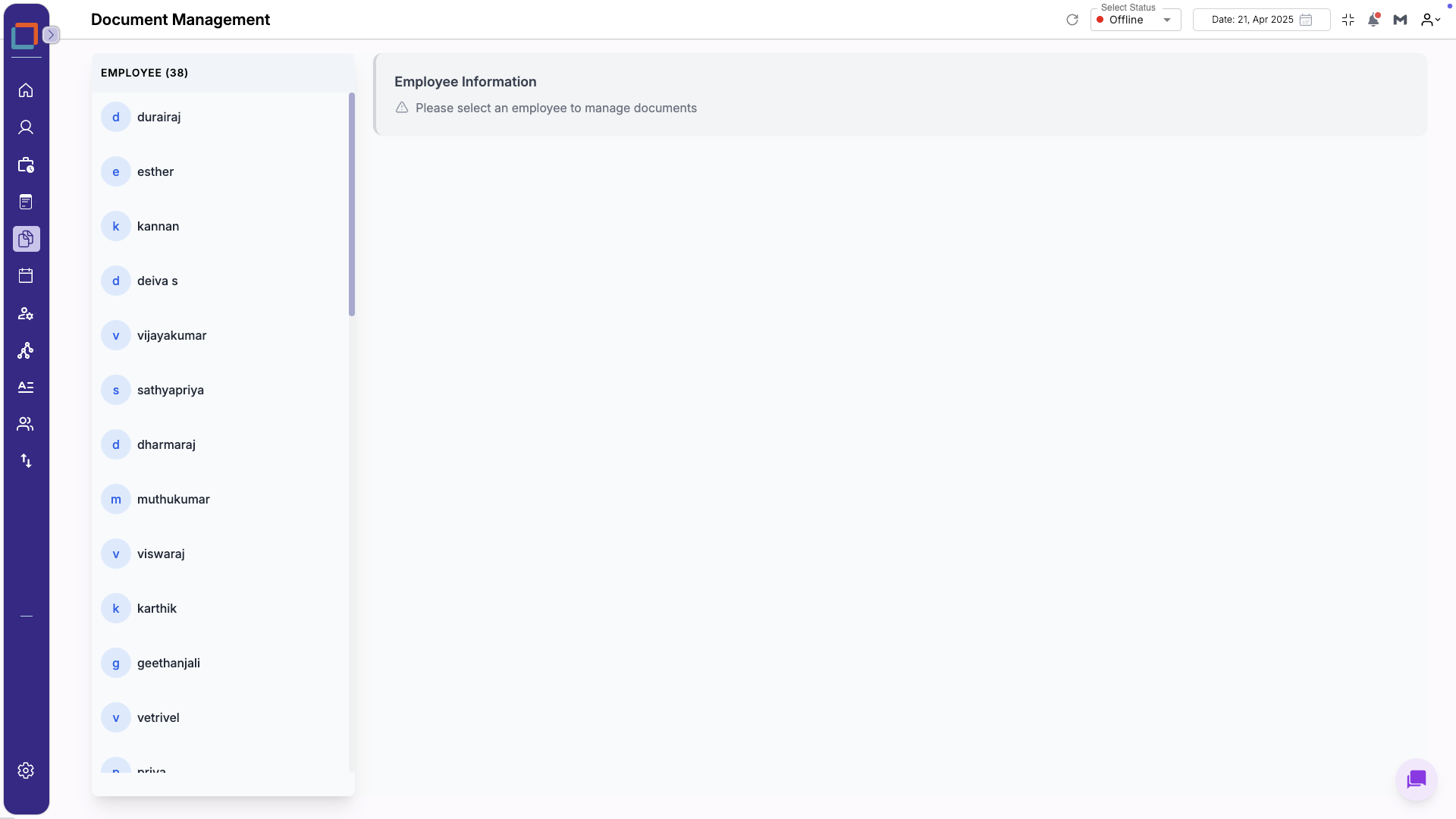Open the chat bubble widget

1416,779
